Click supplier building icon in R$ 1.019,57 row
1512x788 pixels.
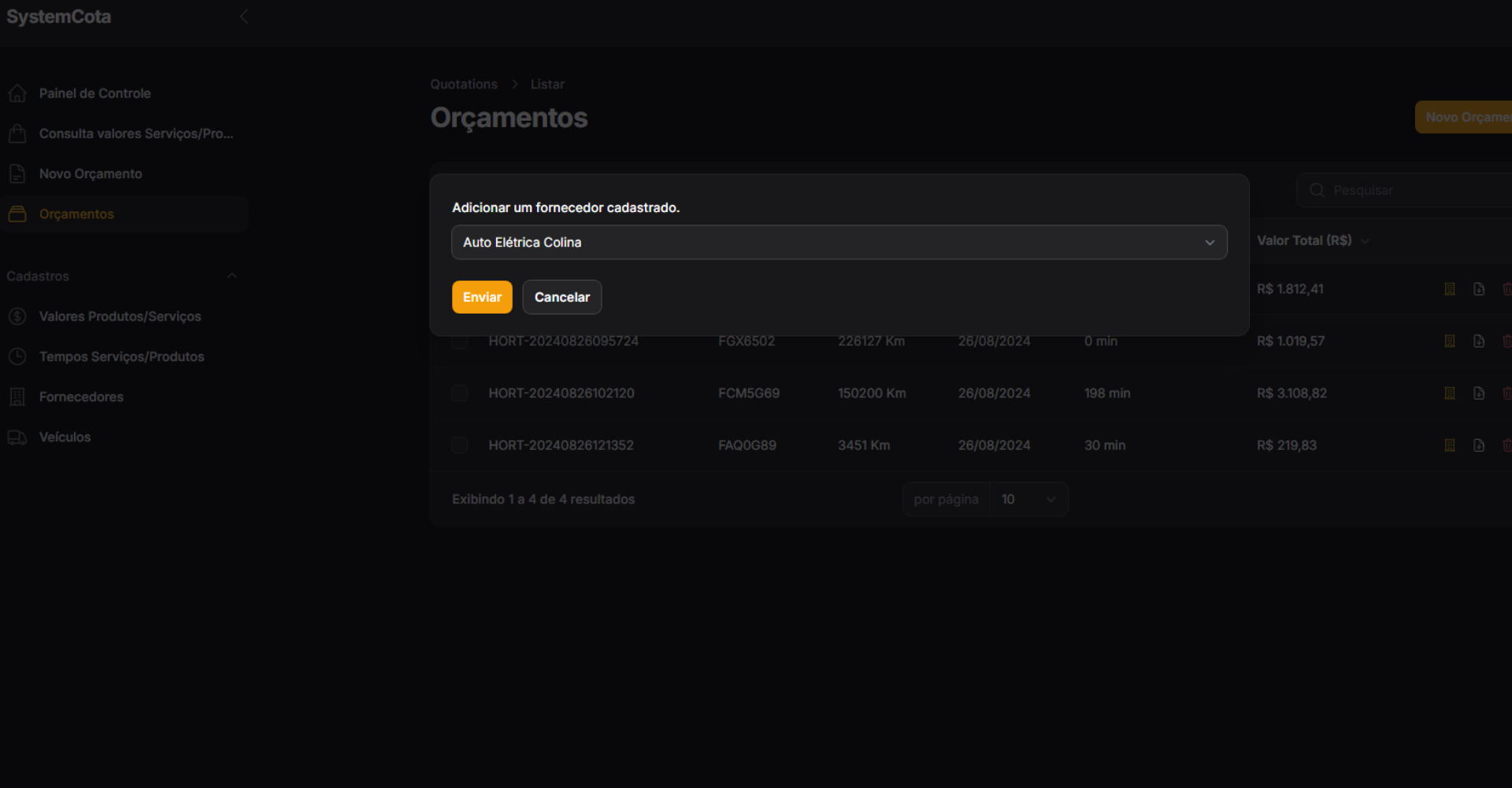[x=1450, y=341]
